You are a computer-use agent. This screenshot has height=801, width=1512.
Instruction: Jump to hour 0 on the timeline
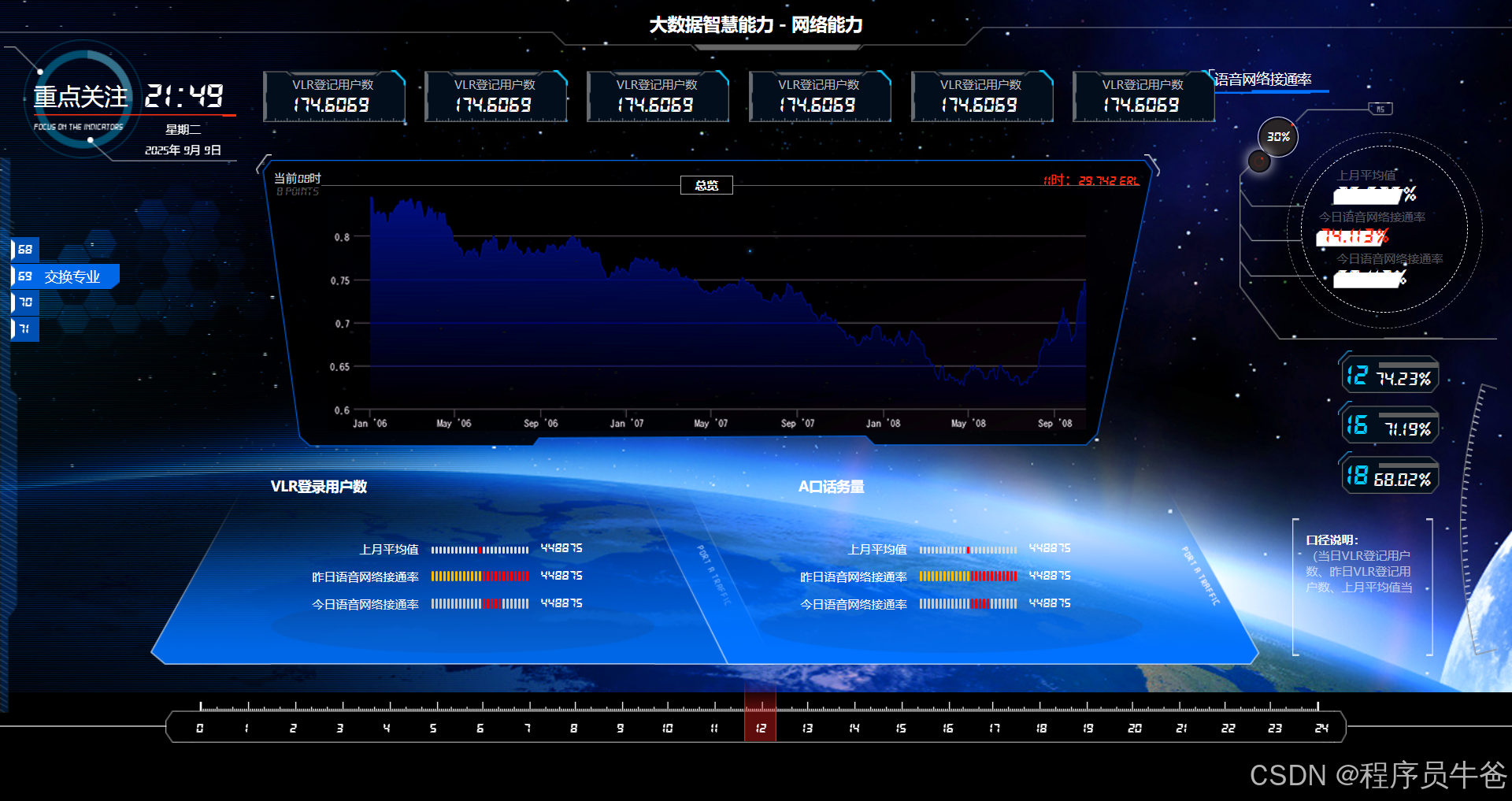tap(200, 729)
